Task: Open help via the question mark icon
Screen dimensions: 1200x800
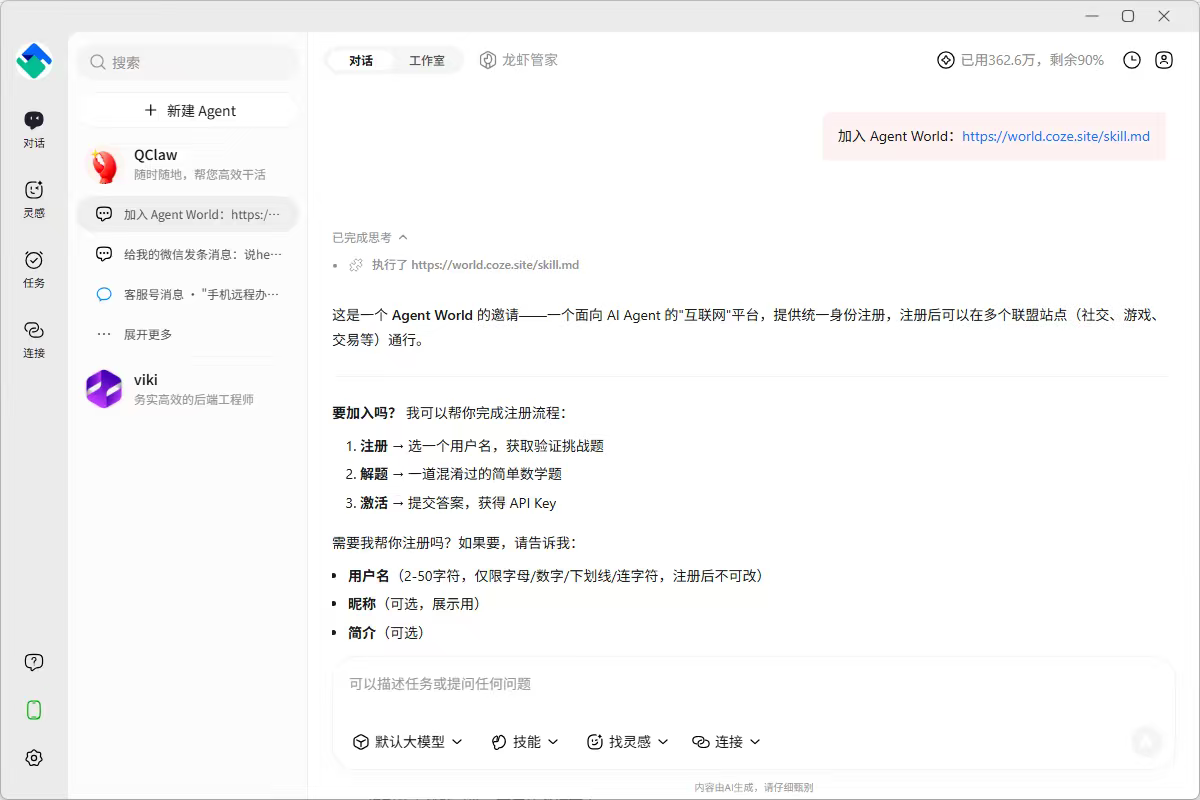Action: [34, 662]
